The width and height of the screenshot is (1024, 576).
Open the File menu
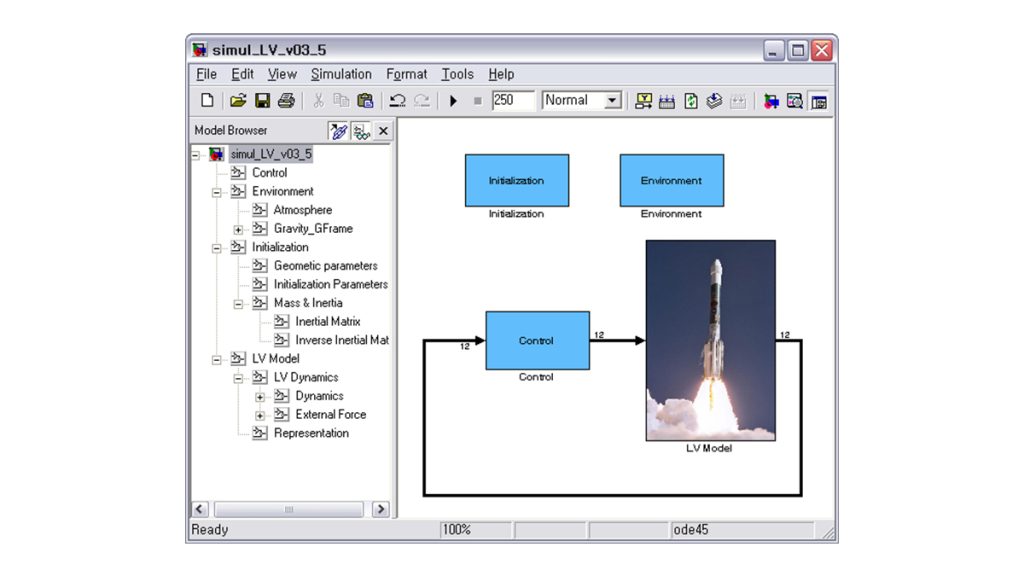click(206, 74)
